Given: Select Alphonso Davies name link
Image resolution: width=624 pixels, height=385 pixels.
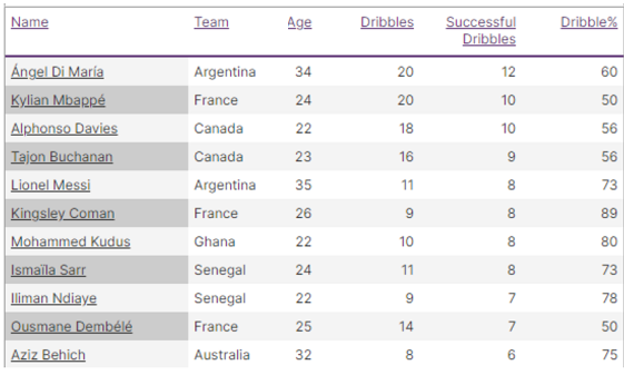Looking at the screenshot, I should click(64, 129).
